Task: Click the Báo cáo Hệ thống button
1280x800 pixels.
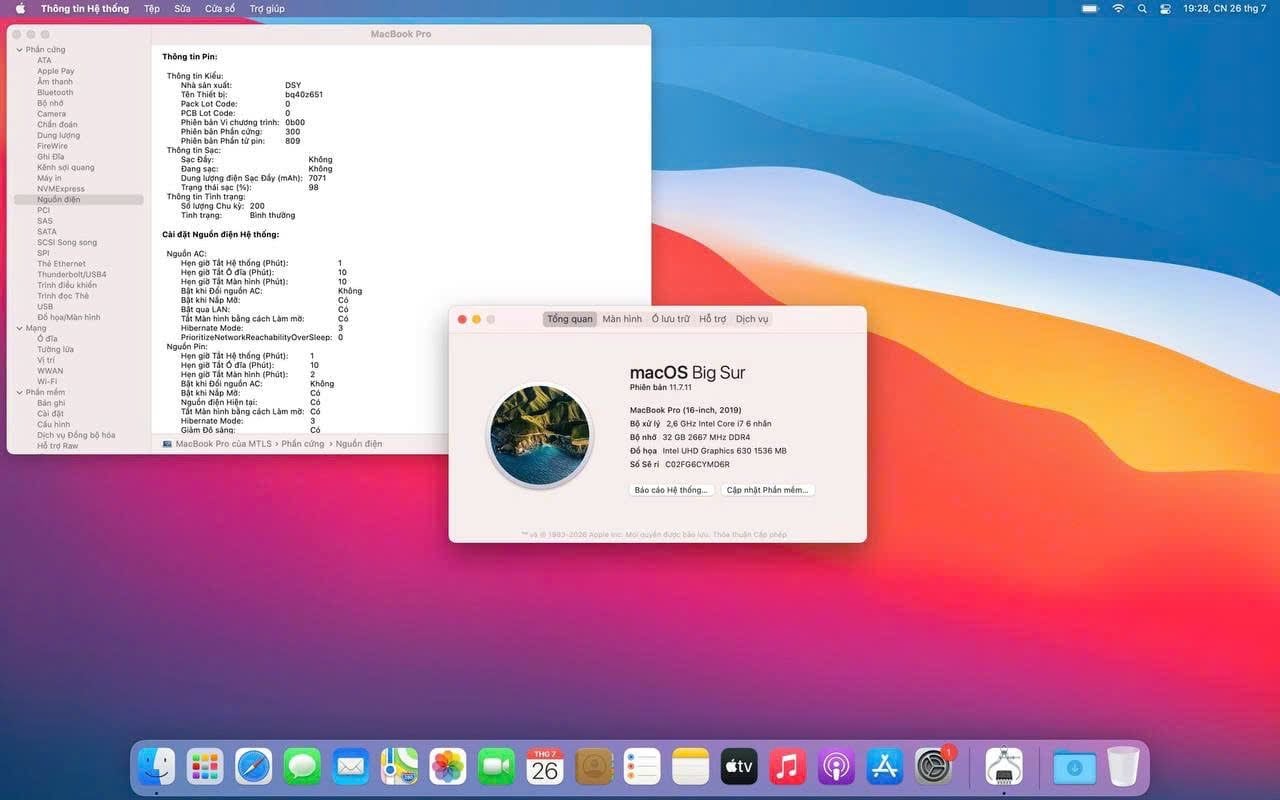Action: pyautogui.click(x=671, y=490)
